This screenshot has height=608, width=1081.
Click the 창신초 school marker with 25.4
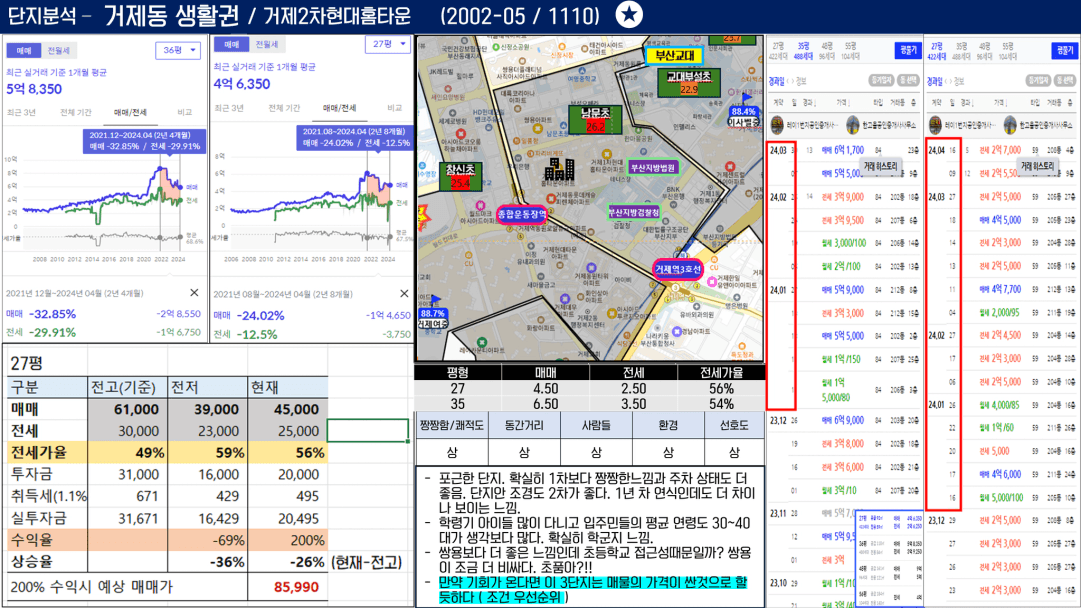[460, 176]
